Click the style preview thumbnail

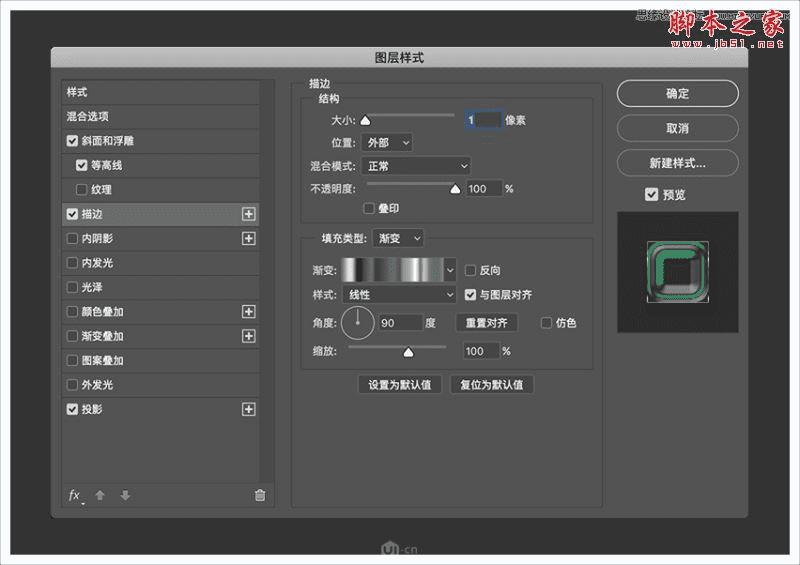click(x=678, y=272)
